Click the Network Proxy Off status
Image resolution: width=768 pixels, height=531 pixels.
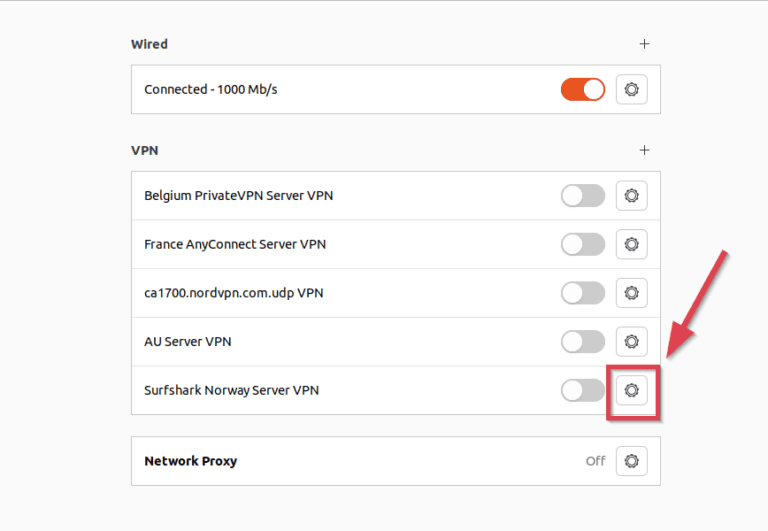coord(596,461)
